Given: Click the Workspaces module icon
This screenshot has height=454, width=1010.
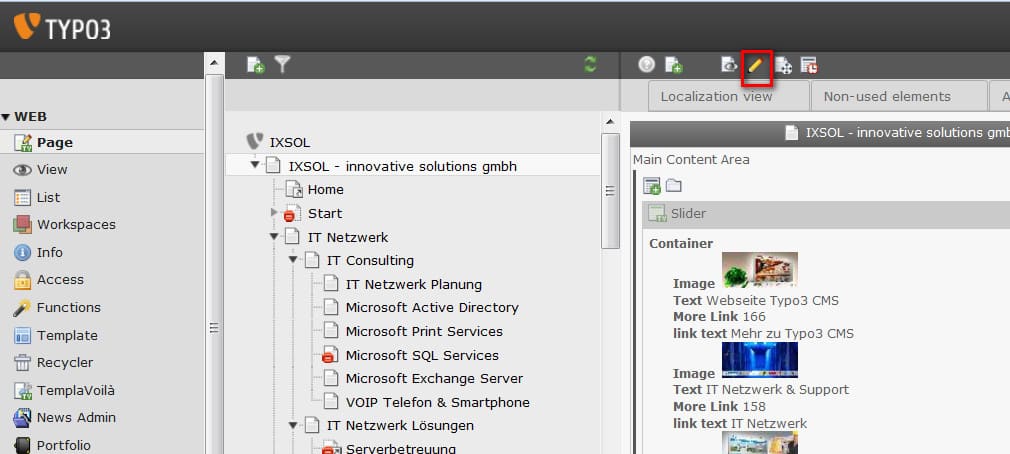Looking at the screenshot, I should tap(23, 225).
